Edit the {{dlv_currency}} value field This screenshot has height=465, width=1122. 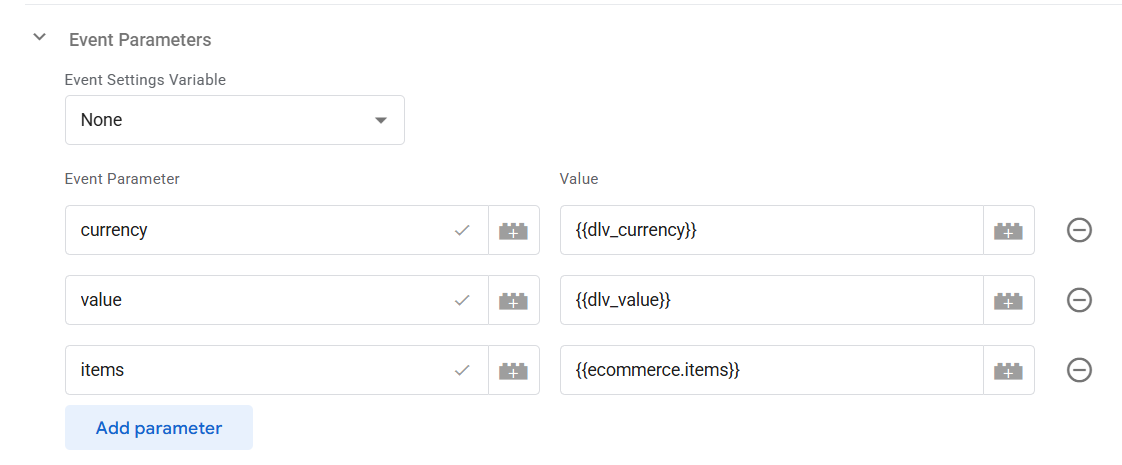770,231
